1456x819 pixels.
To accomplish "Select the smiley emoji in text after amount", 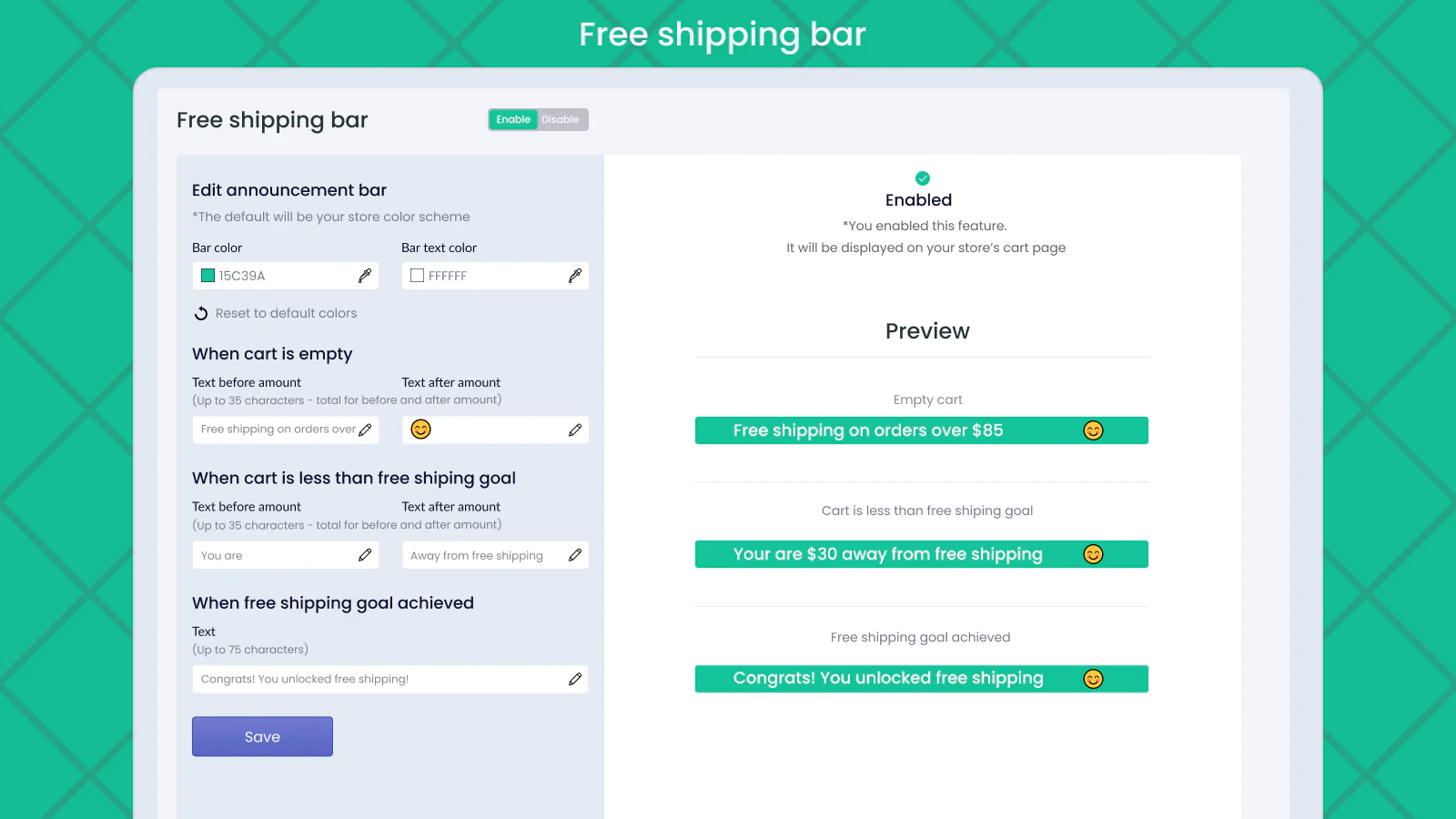I will click(x=420, y=430).
